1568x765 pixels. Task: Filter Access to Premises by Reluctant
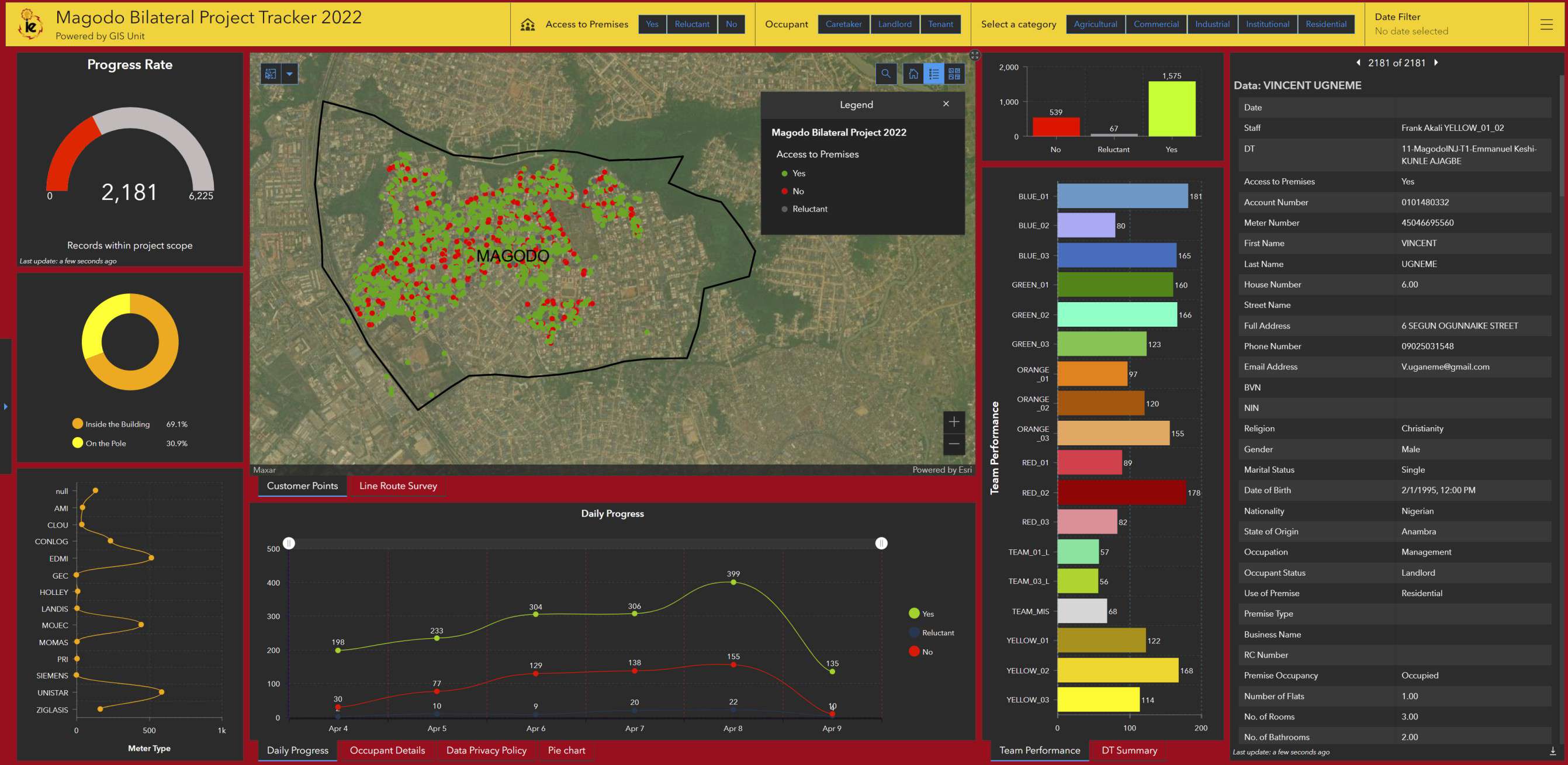[x=692, y=25]
